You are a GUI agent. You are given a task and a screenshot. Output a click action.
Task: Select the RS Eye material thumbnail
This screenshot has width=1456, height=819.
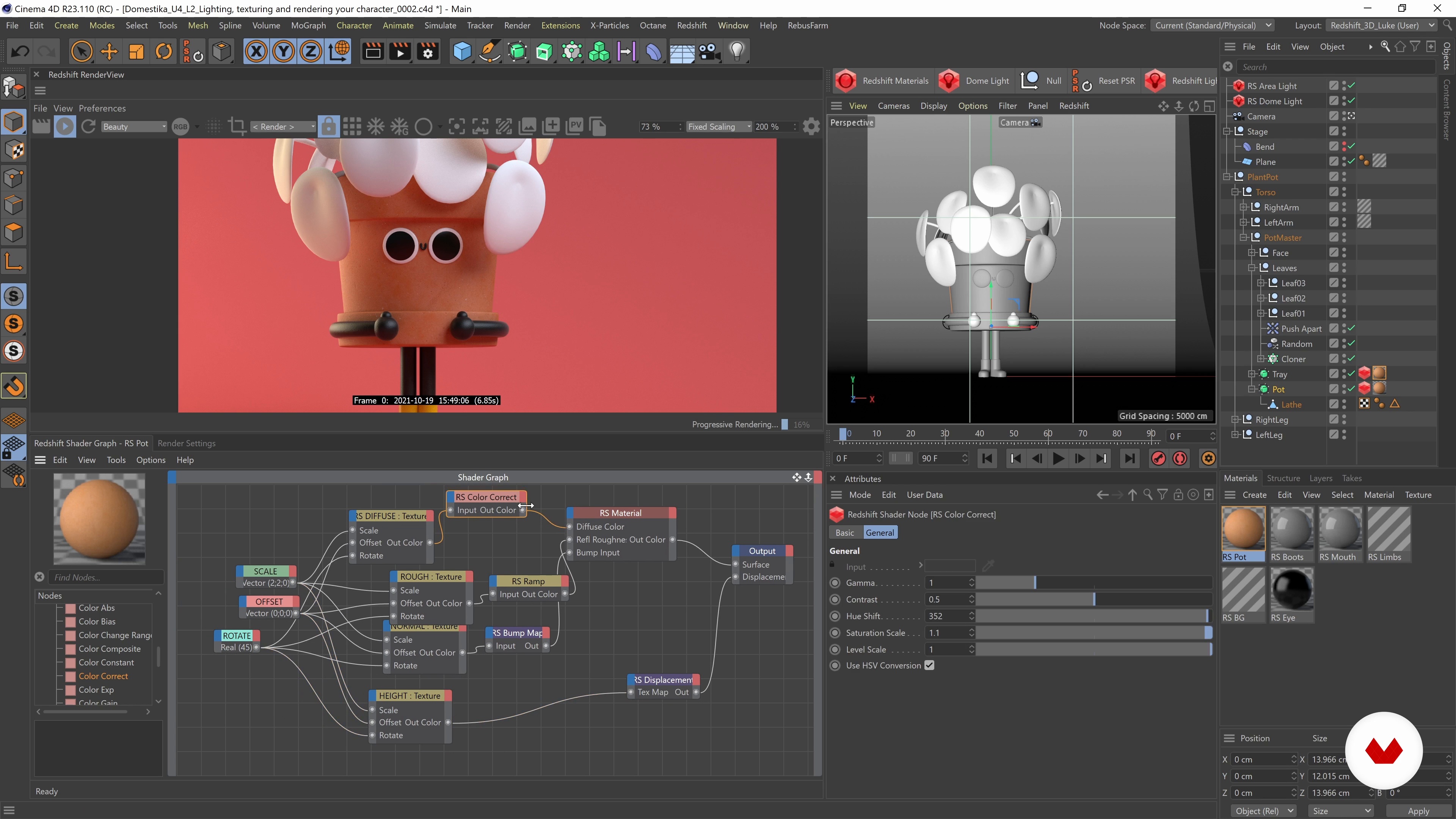tap(1291, 590)
